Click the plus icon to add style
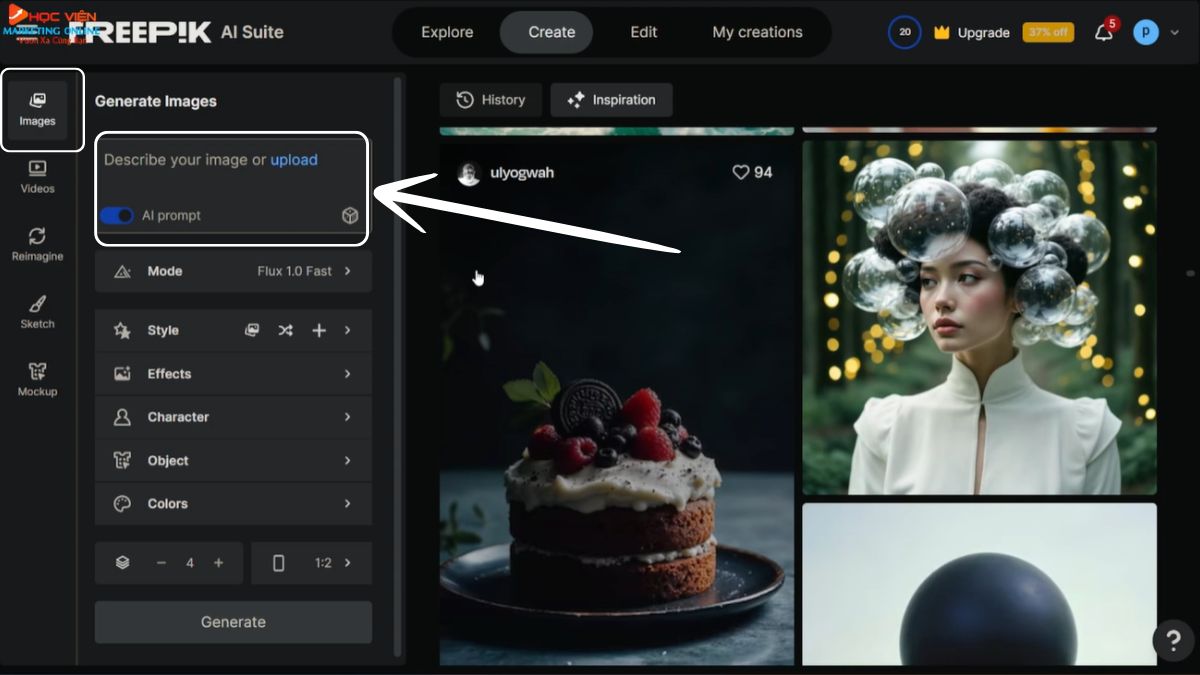Screen dimensions: 1200x675 point(319,330)
